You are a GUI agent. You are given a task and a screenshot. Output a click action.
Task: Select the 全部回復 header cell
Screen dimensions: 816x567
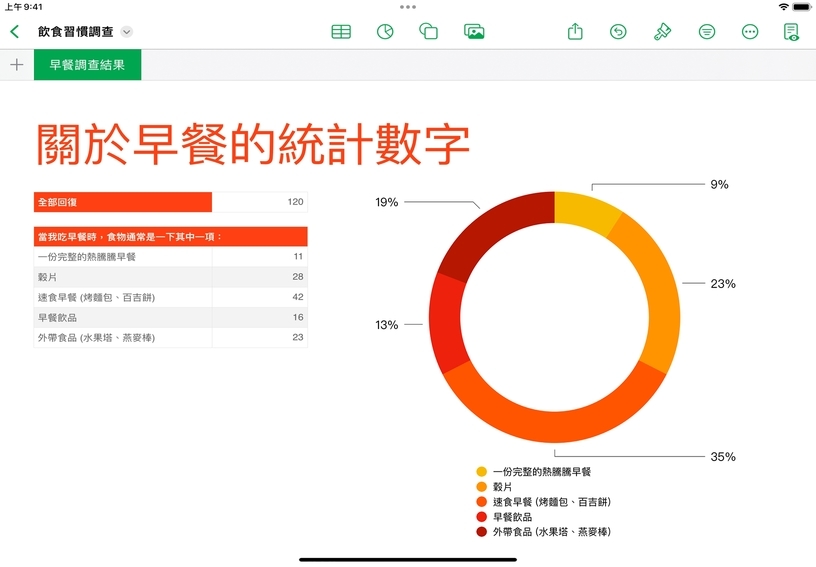click(122, 202)
